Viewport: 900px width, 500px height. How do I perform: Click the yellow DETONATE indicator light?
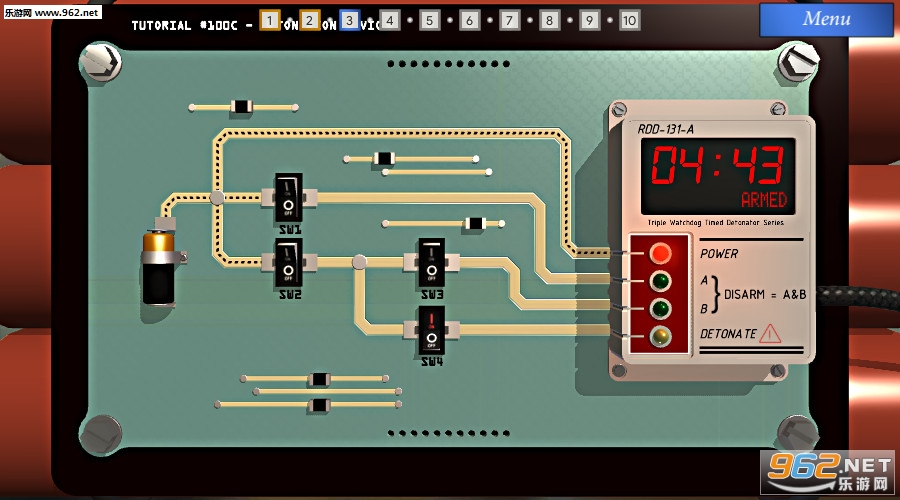click(660, 335)
